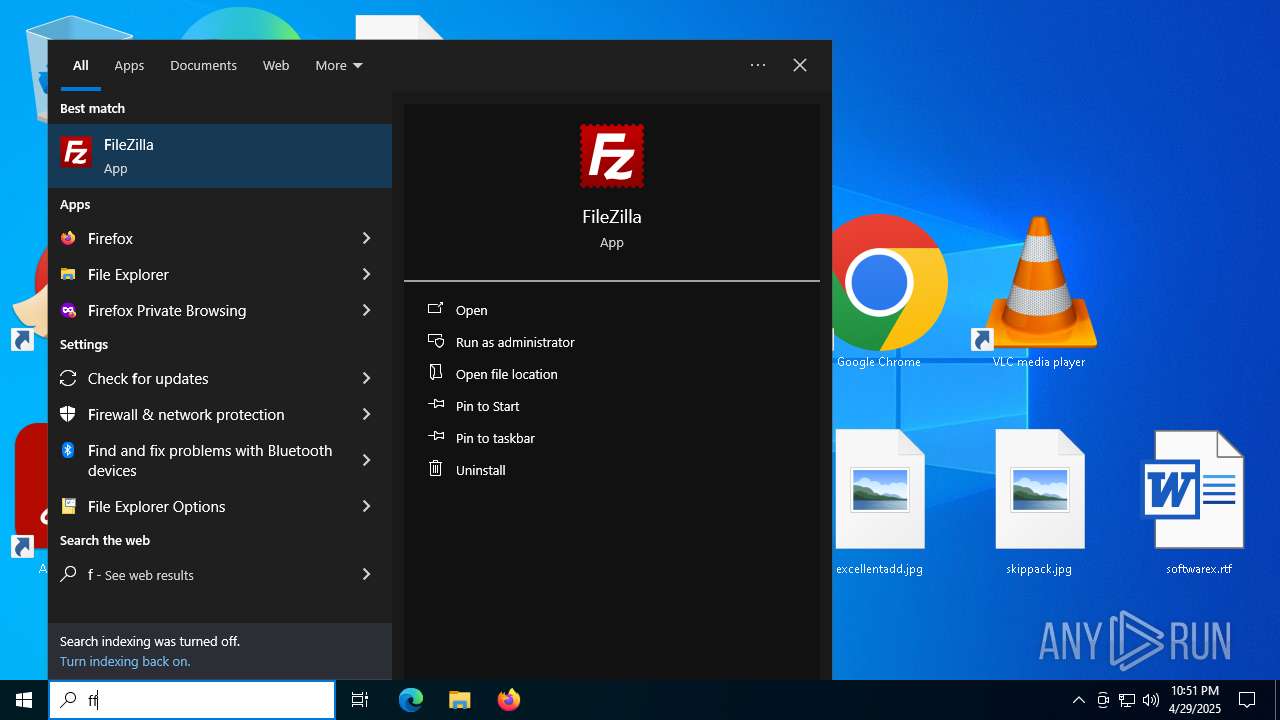Select excellentadd.jpg file on desktop
The width and height of the screenshot is (1280, 720).
(x=879, y=502)
